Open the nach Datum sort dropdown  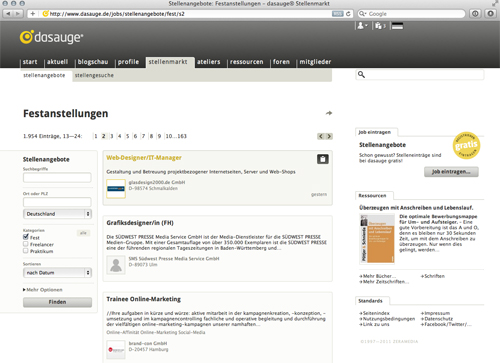point(57,273)
